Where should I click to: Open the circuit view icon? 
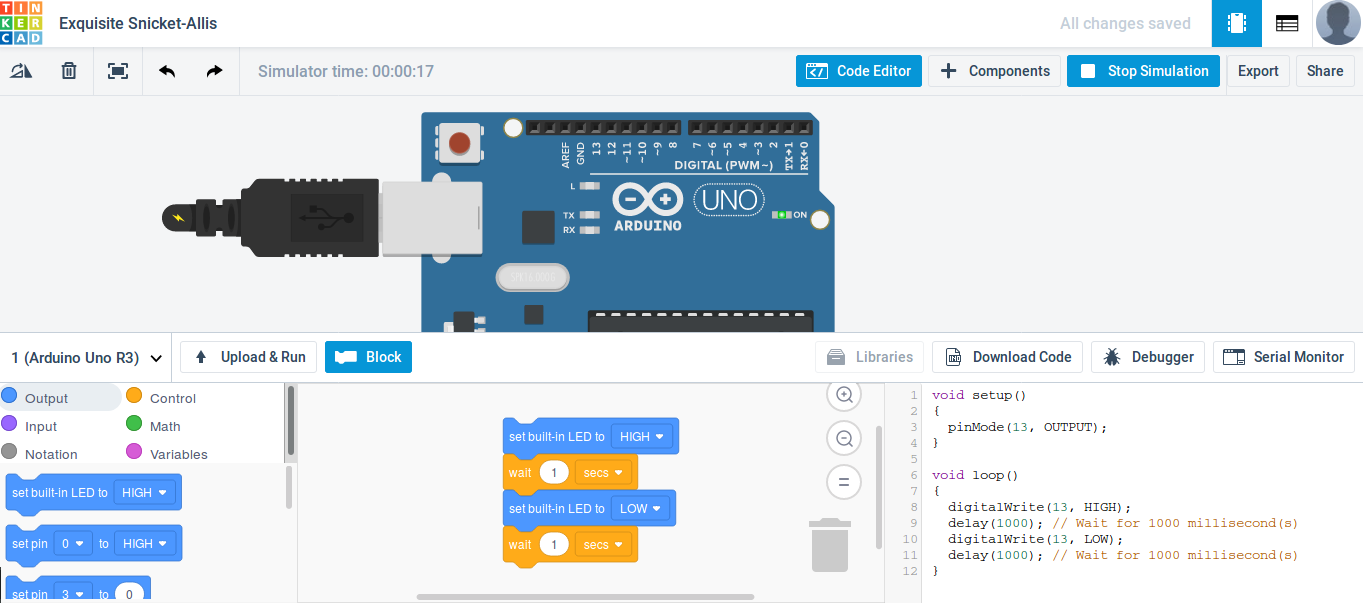point(1236,23)
